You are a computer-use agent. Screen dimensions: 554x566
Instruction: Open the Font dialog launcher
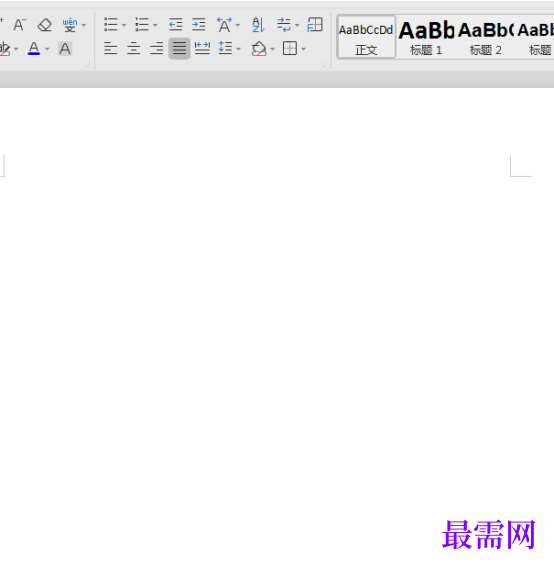pyautogui.click(x=87, y=65)
